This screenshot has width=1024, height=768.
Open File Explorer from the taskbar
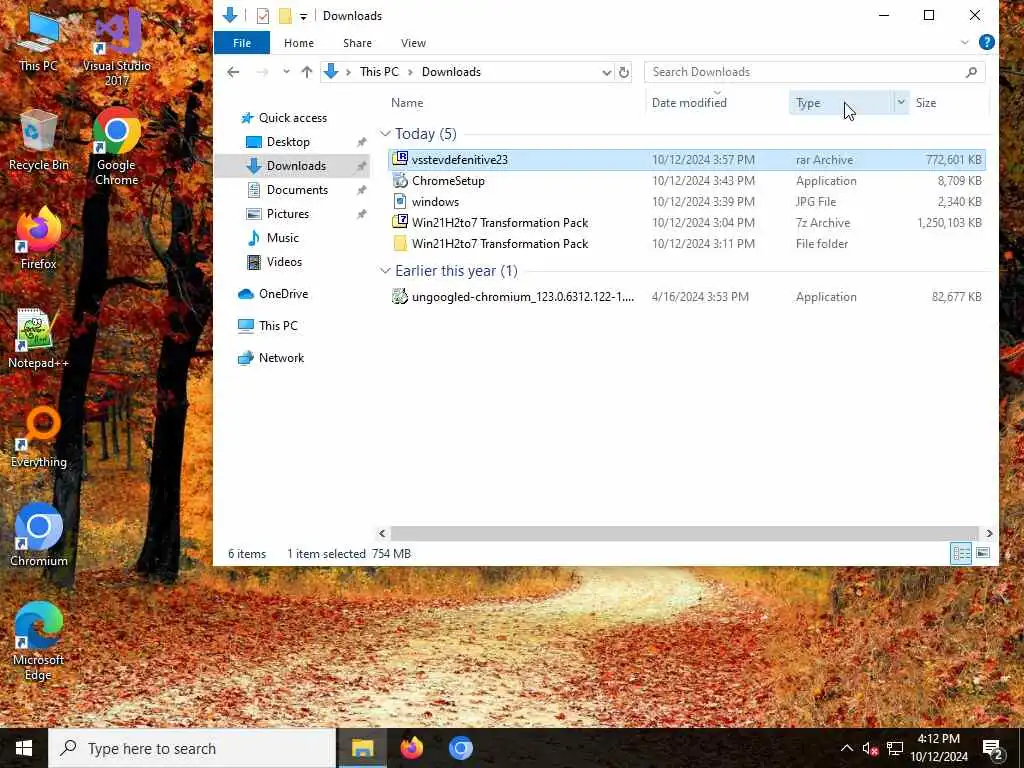click(362, 748)
